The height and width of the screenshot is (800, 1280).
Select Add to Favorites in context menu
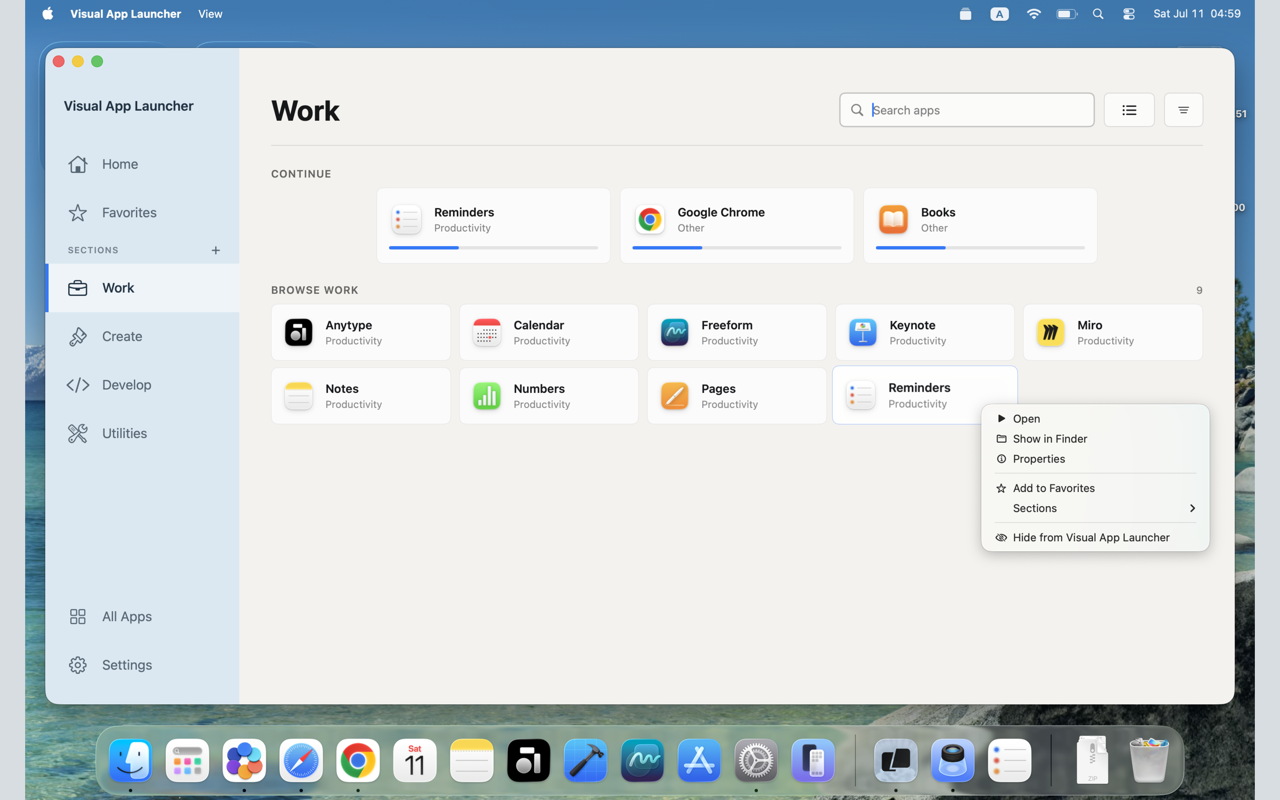tap(1095, 488)
